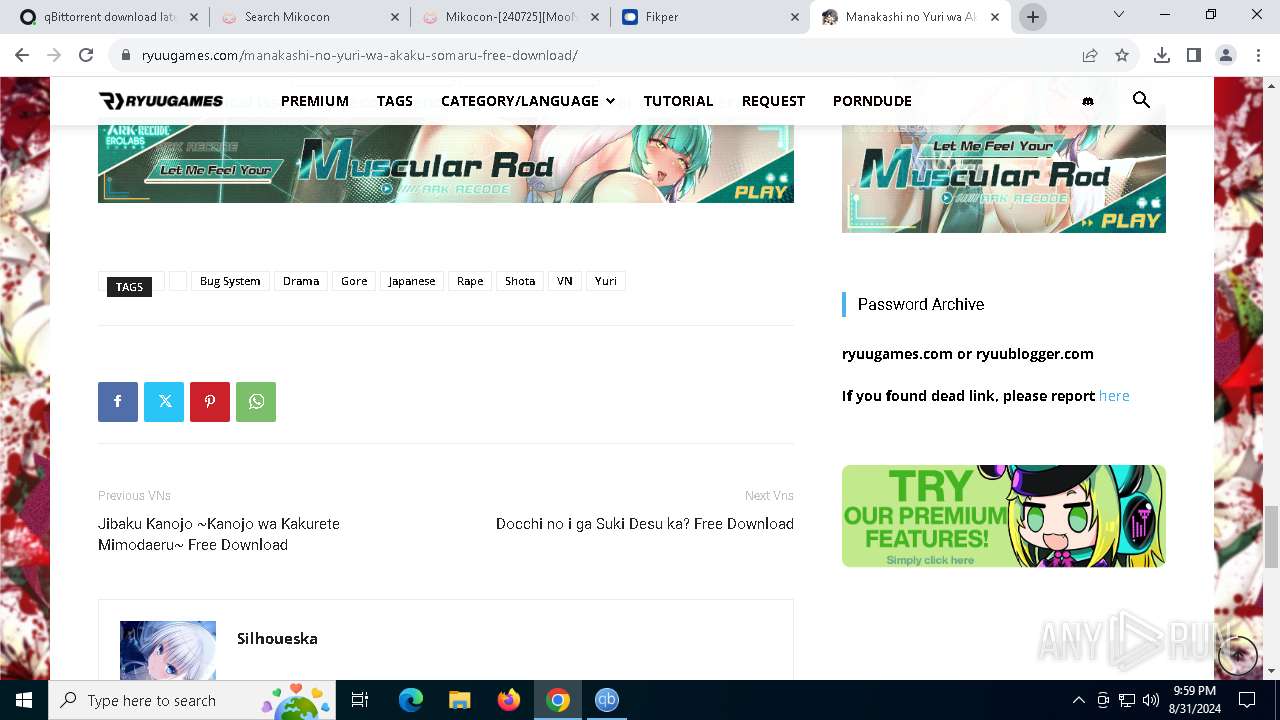Open qBittorrent from taskbar
Screen dimensions: 1280x720
(606, 700)
